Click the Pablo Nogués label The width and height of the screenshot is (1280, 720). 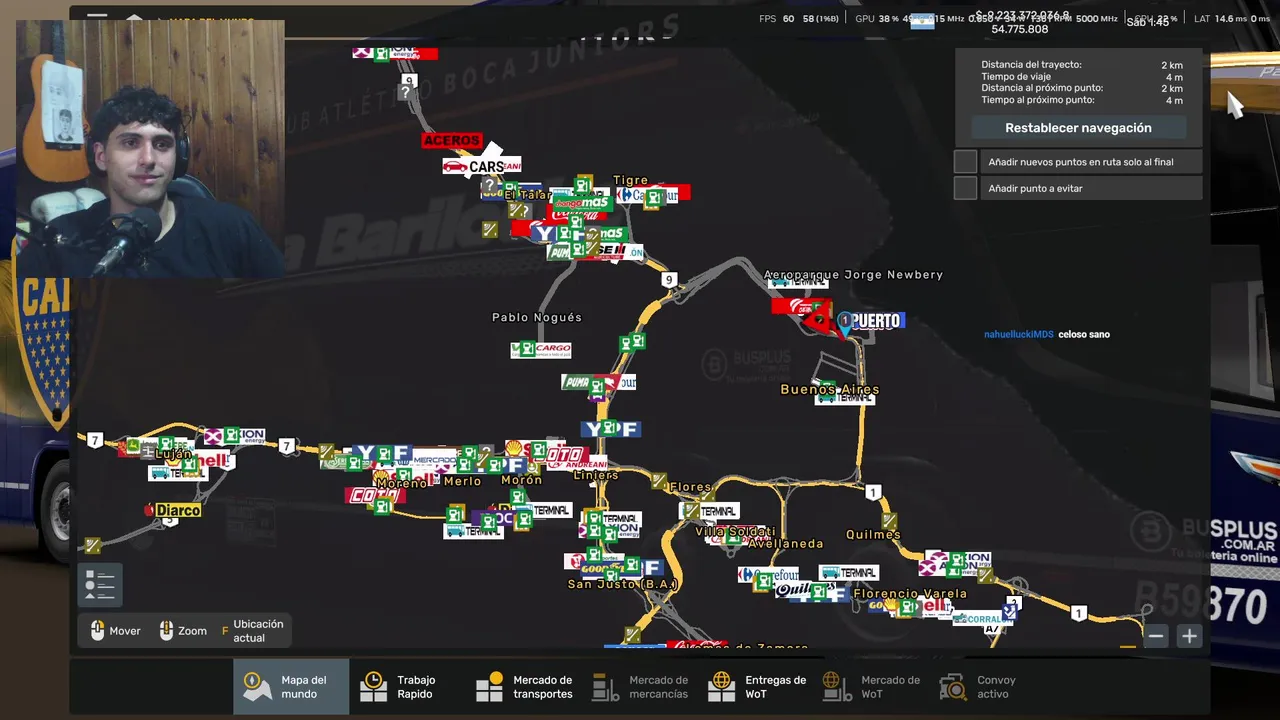[537, 317]
